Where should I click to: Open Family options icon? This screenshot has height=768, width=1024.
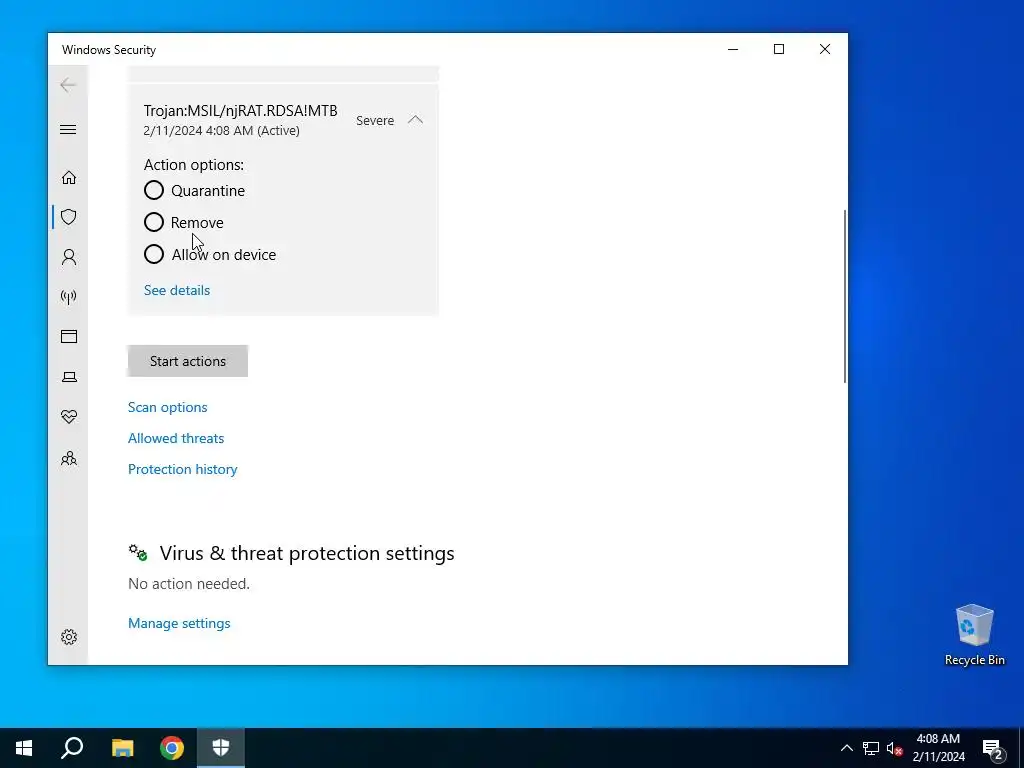69,458
